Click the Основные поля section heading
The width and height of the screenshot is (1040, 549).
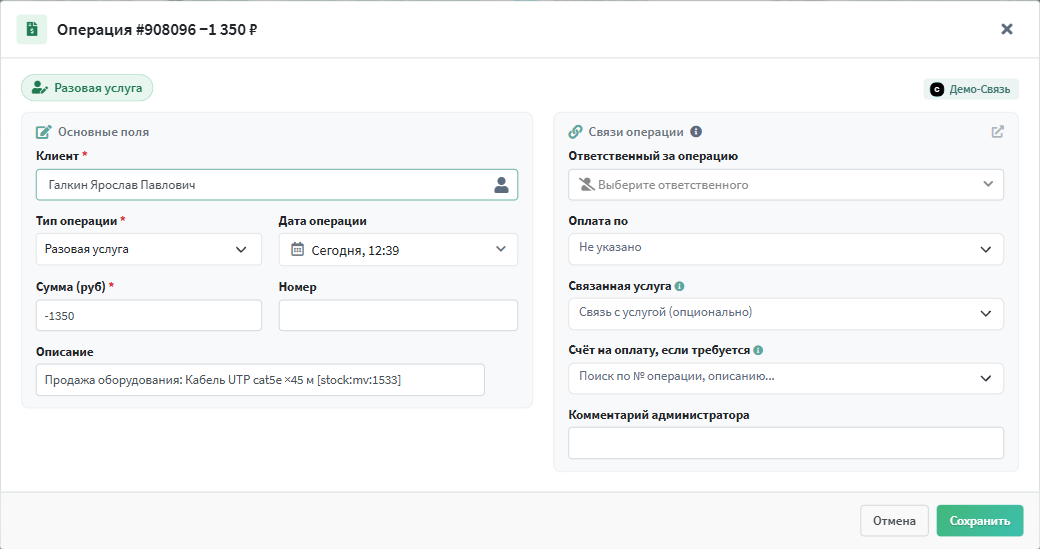coord(103,132)
